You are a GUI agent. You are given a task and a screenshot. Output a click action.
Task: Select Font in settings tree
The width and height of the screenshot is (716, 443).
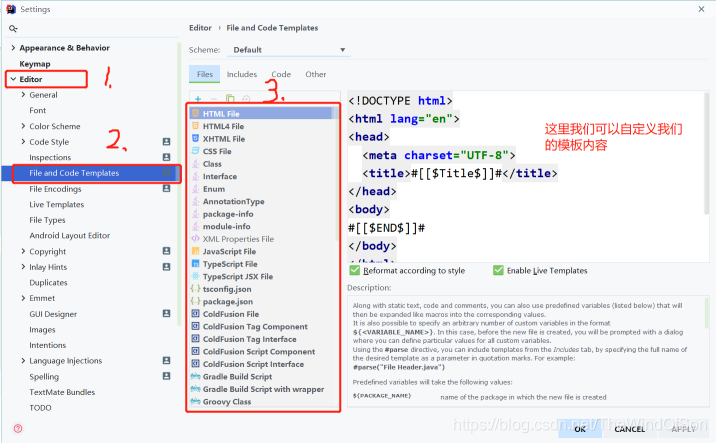pyautogui.click(x=37, y=110)
